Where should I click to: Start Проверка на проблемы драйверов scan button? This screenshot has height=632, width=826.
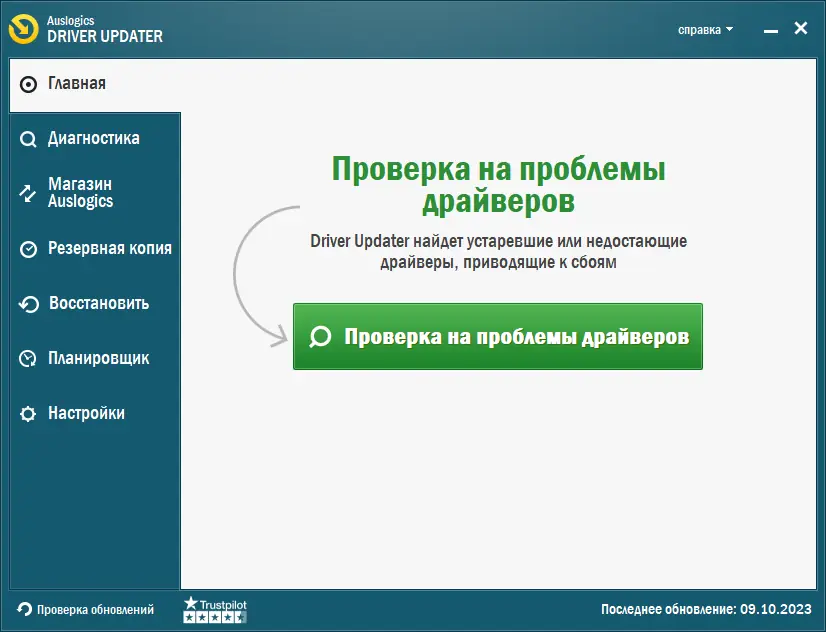pos(498,337)
